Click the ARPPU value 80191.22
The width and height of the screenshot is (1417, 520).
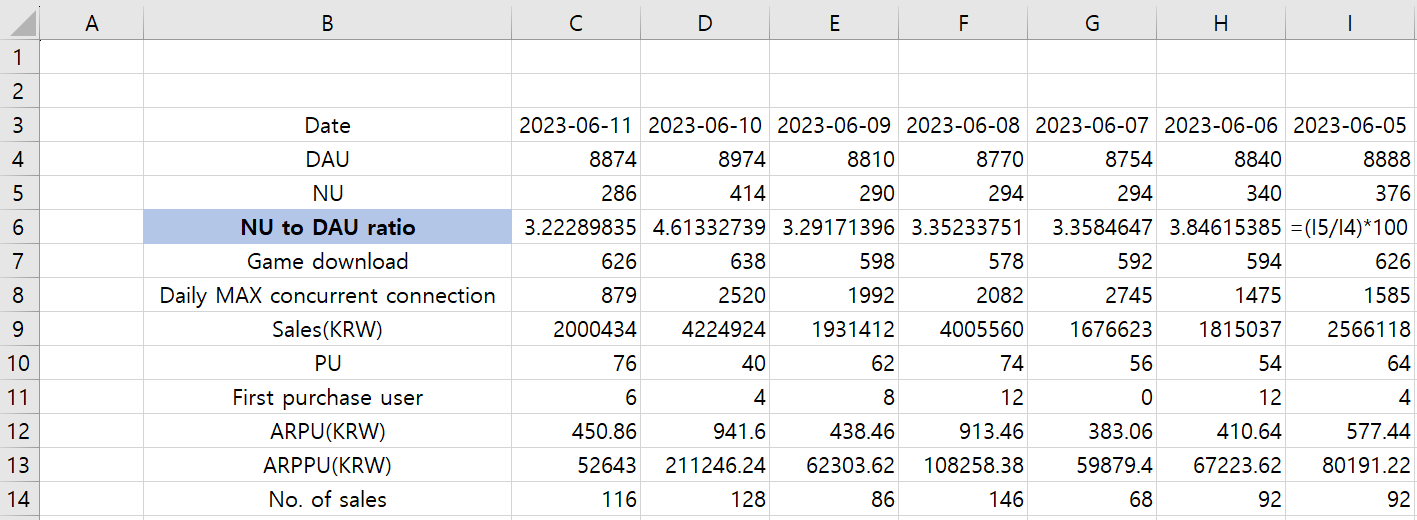(x=1351, y=465)
